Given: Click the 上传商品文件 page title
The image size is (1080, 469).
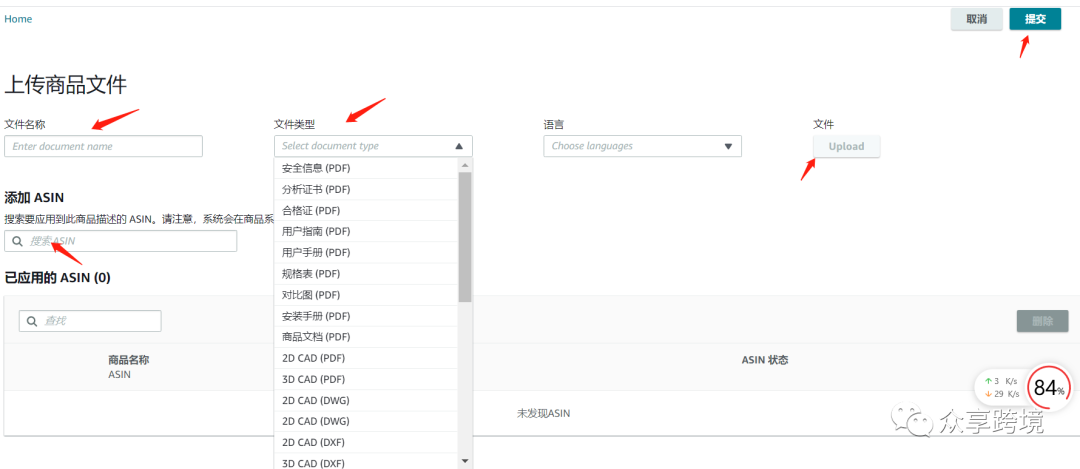Looking at the screenshot, I should pos(65,85).
